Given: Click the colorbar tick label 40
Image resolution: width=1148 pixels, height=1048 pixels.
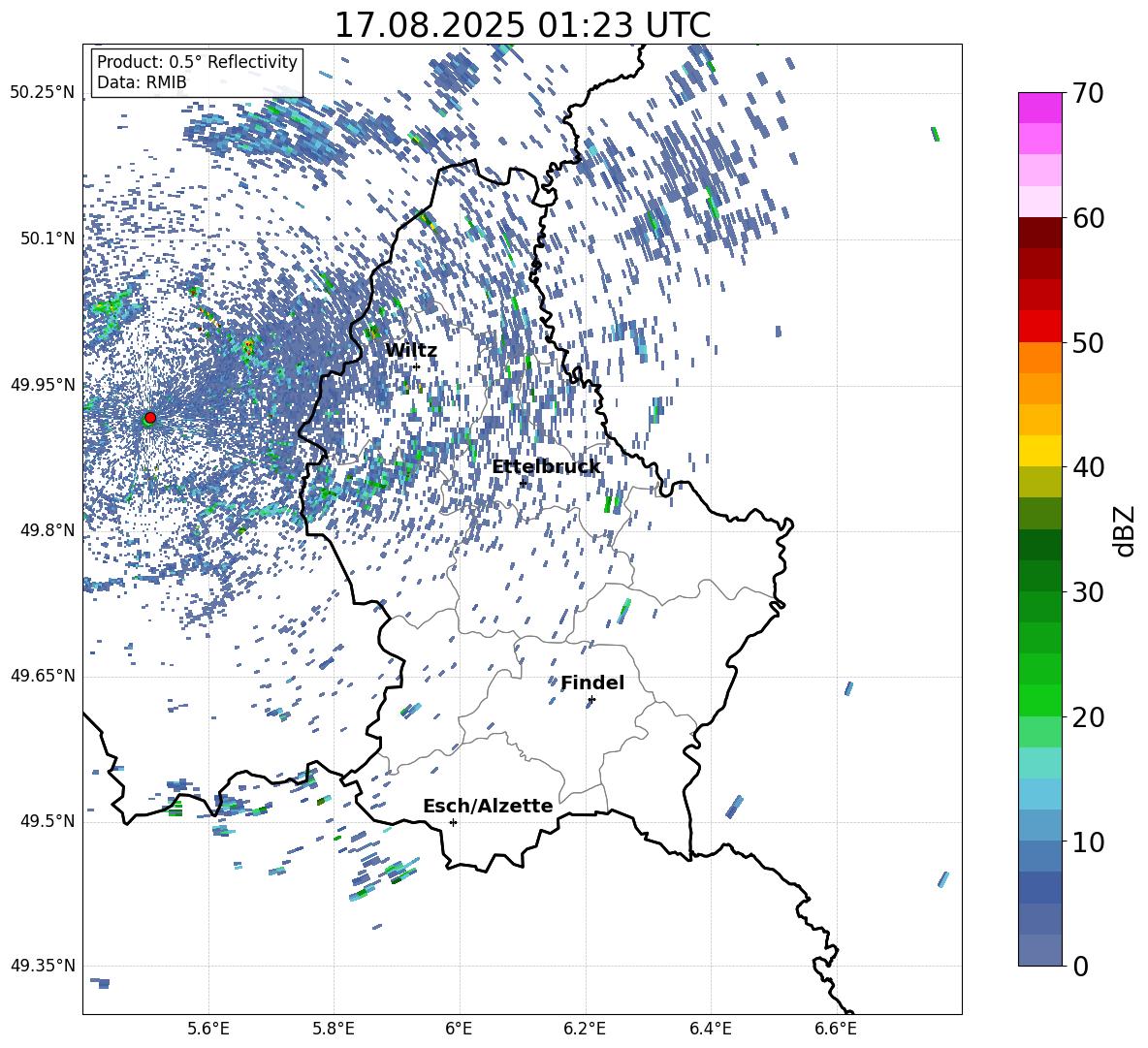Looking at the screenshot, I should (x=1088, y=467).
